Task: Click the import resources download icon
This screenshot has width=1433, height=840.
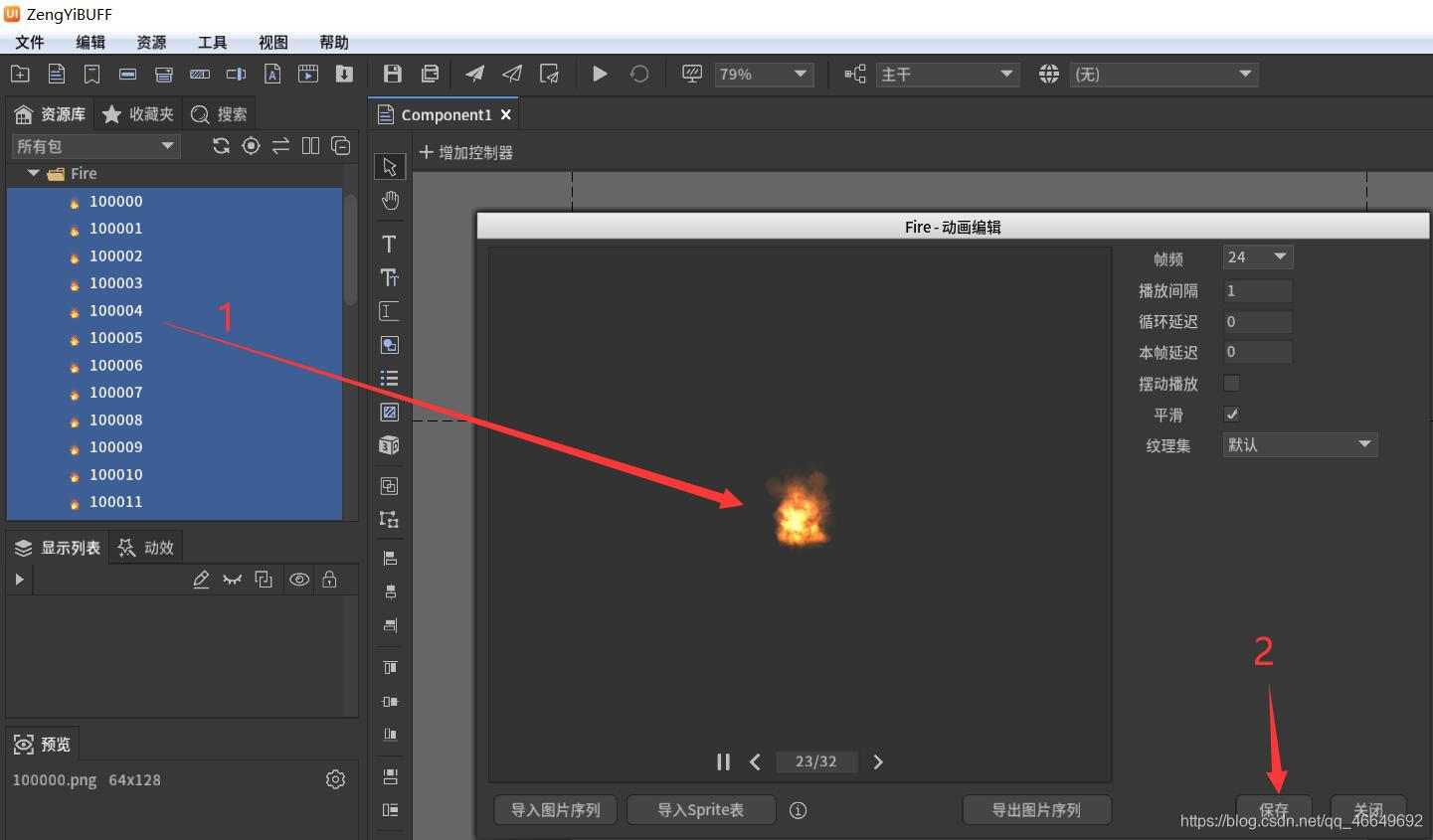Action: coord(344,75)
